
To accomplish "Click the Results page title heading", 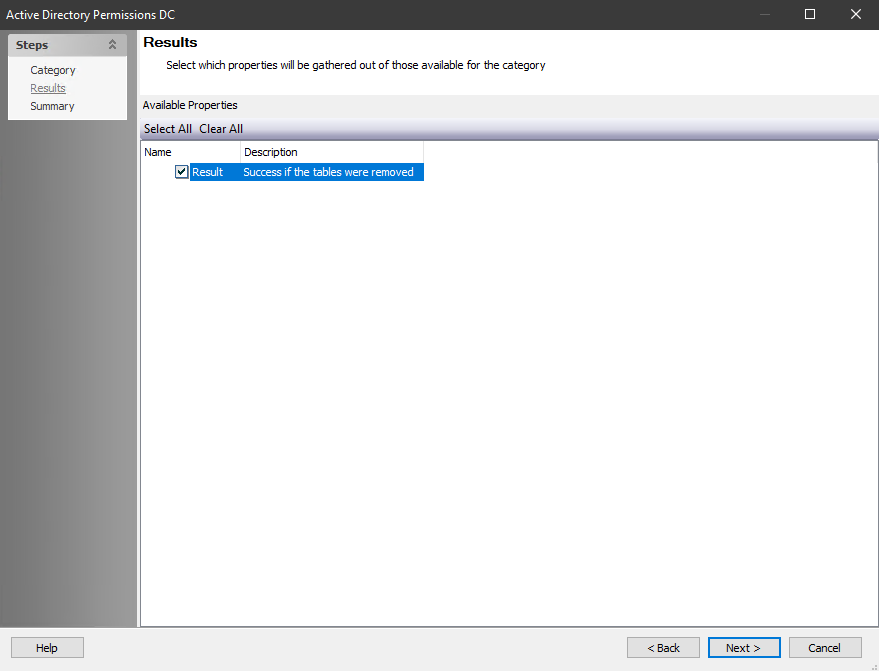I will [169, 42].
